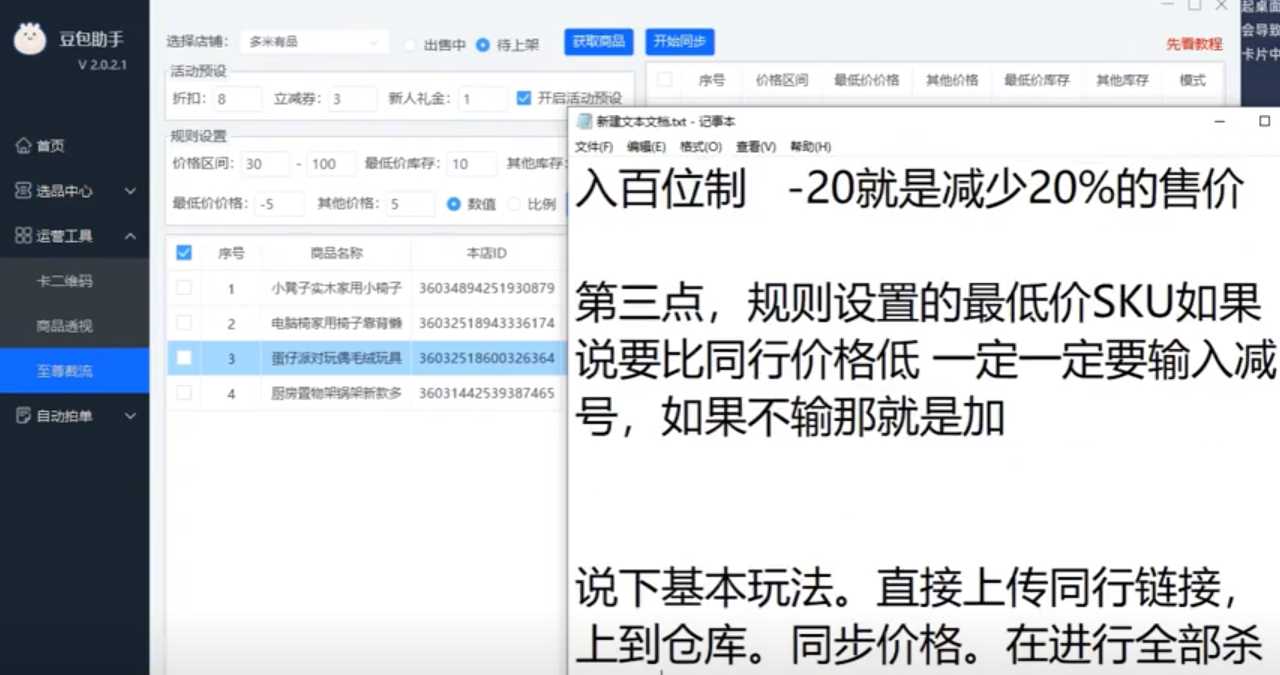Click the 开始同步 button
The height and width of the screenshot is (675, 1280).
coord(679,42)
